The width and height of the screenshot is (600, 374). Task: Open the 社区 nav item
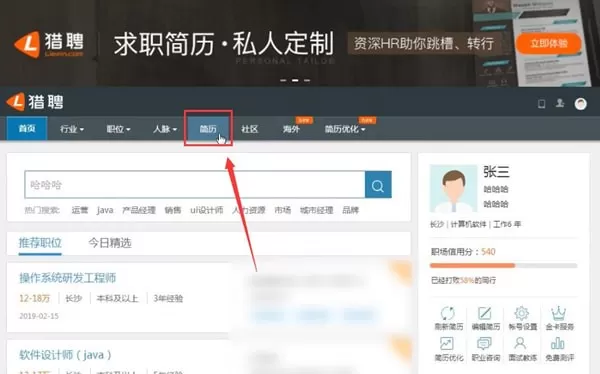pyautogui.click(x=249, y=129)
